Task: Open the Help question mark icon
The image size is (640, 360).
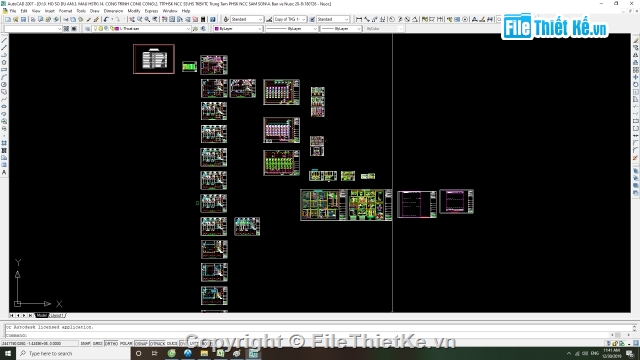Action: point(213,19)
